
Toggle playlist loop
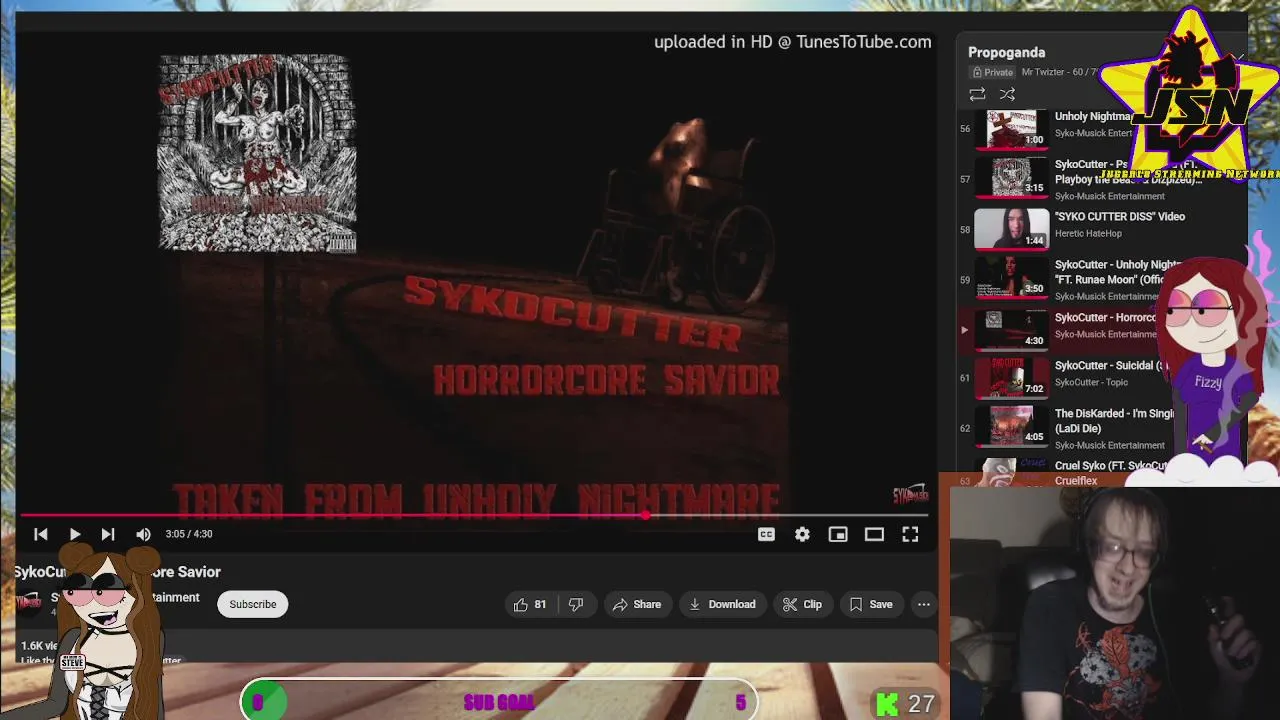click(x=977, y=94)
